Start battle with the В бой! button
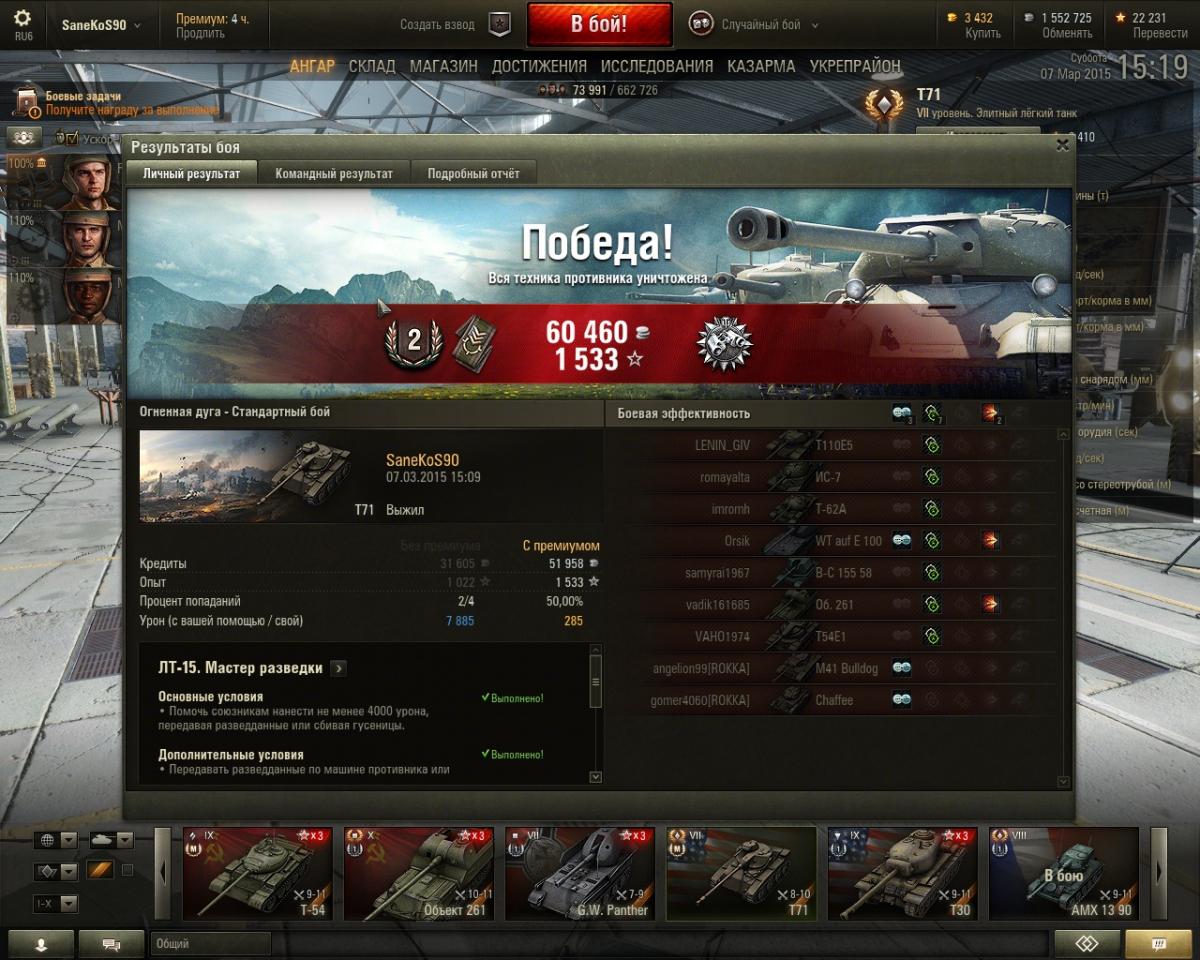Viewport: 1200px width, 960px height. pyautogui.click(x=599, y=24)
